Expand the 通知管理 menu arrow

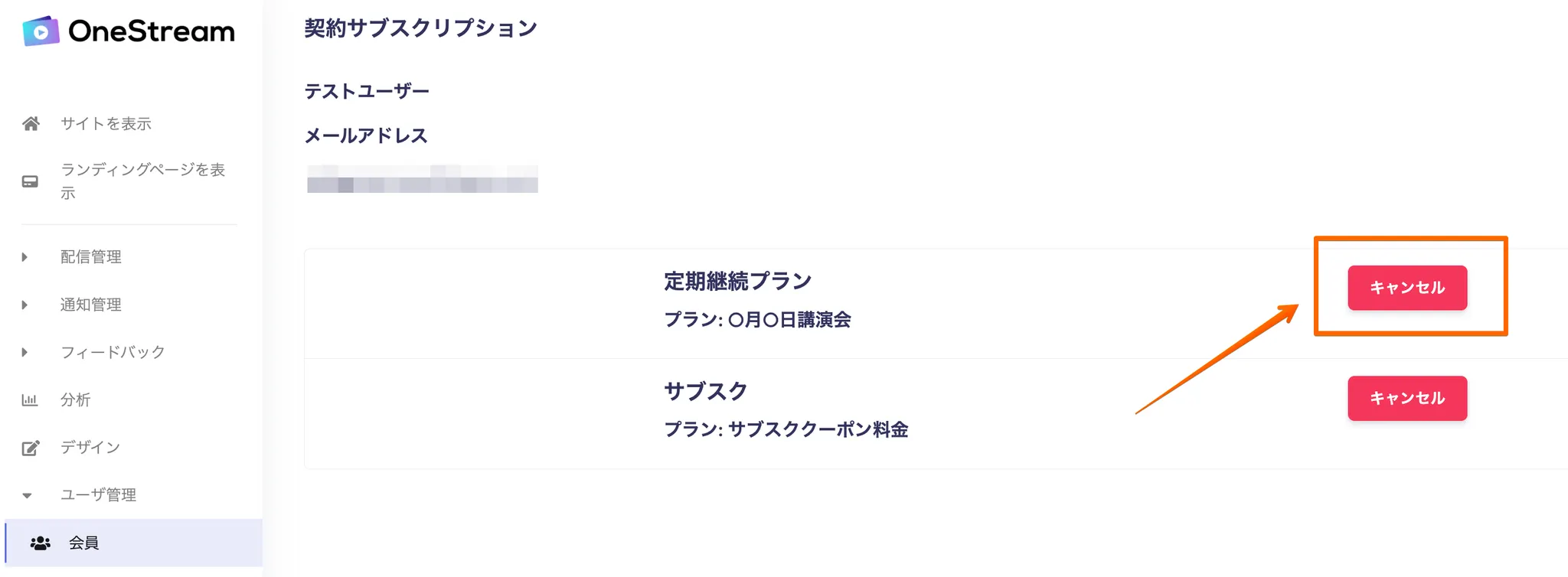coord(24,305)
